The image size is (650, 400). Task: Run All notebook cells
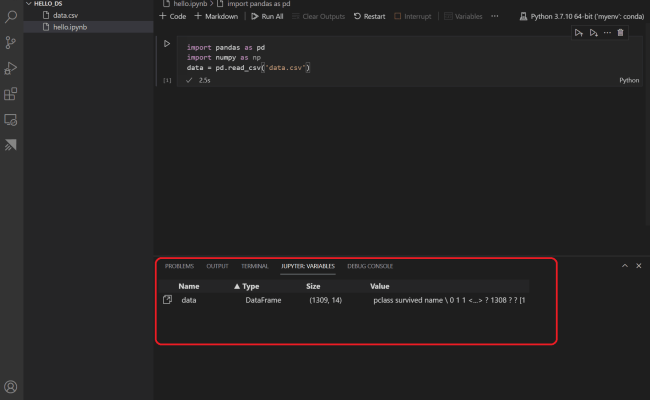coord(267,17)
